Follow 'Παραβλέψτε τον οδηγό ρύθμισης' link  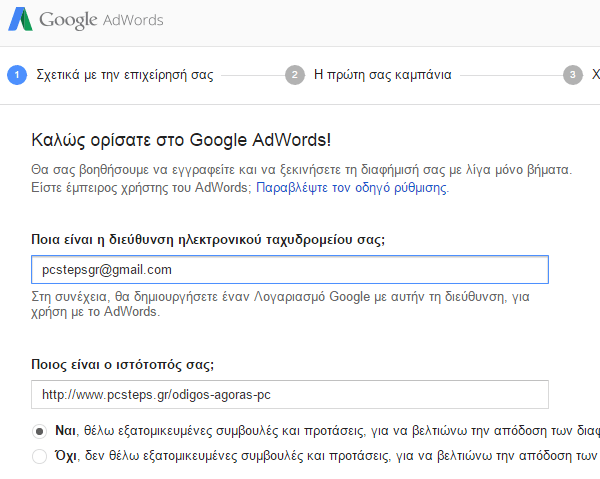pyautogui.click(x=351, y=188)
